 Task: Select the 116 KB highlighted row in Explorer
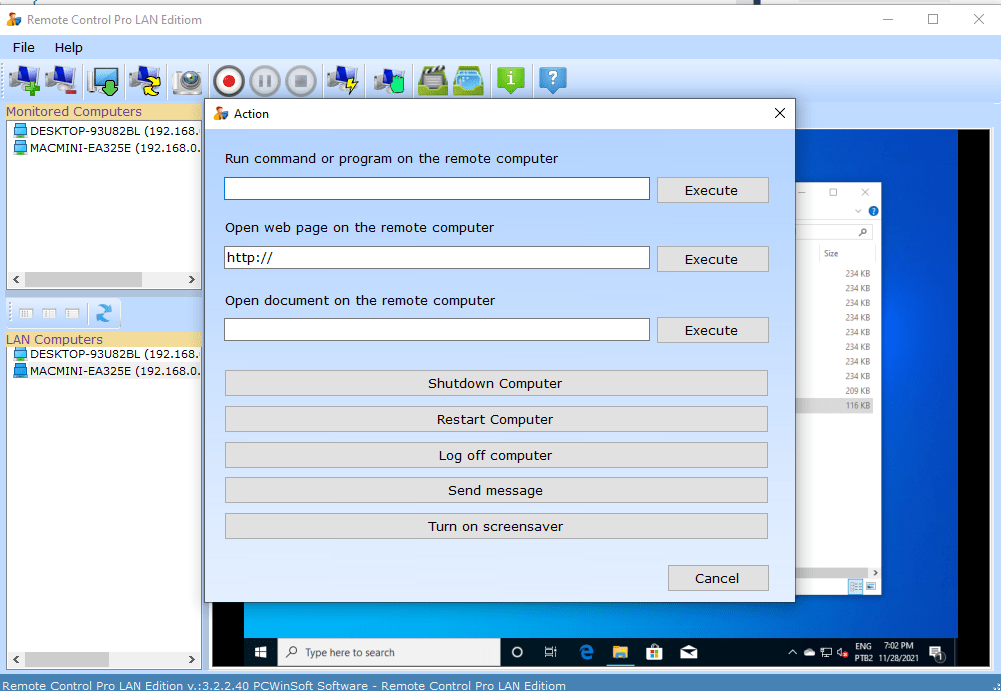coord(834,406)
